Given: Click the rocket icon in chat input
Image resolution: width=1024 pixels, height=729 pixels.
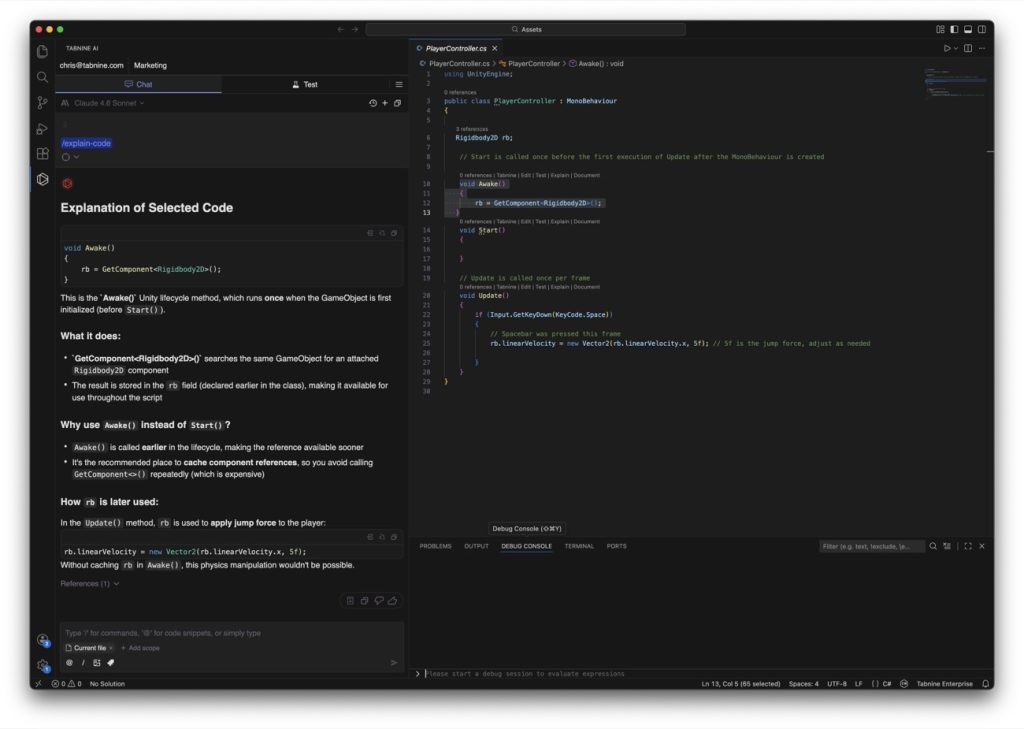Looking at the screenshot, I should tap(111, 662).
